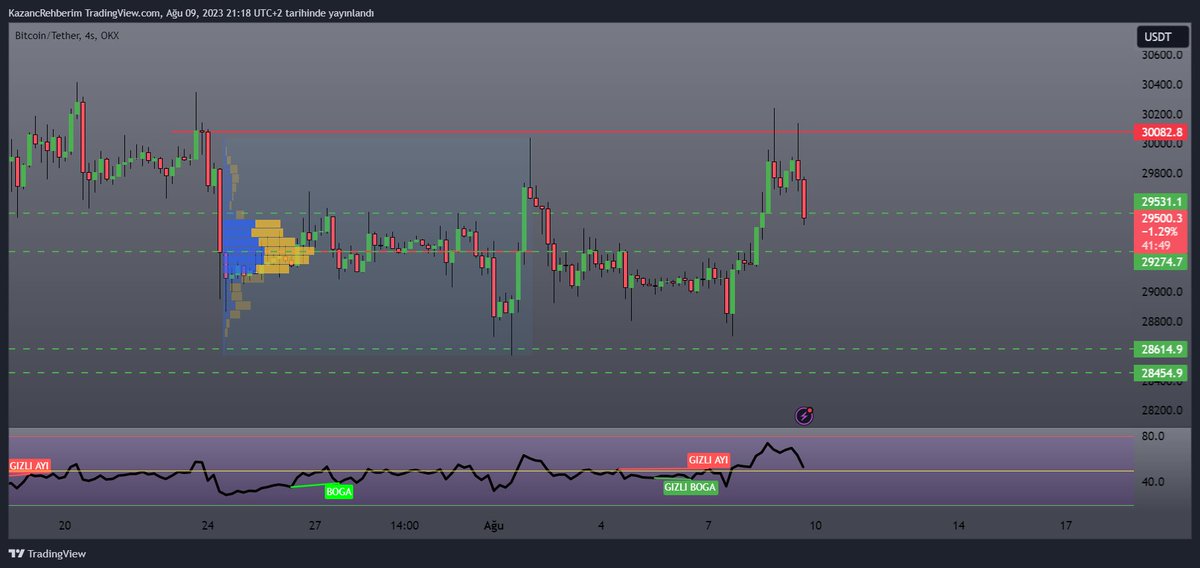Click the 80.0 RSI scale value
1200x568 pixels.
click(x=1154, y=437)
